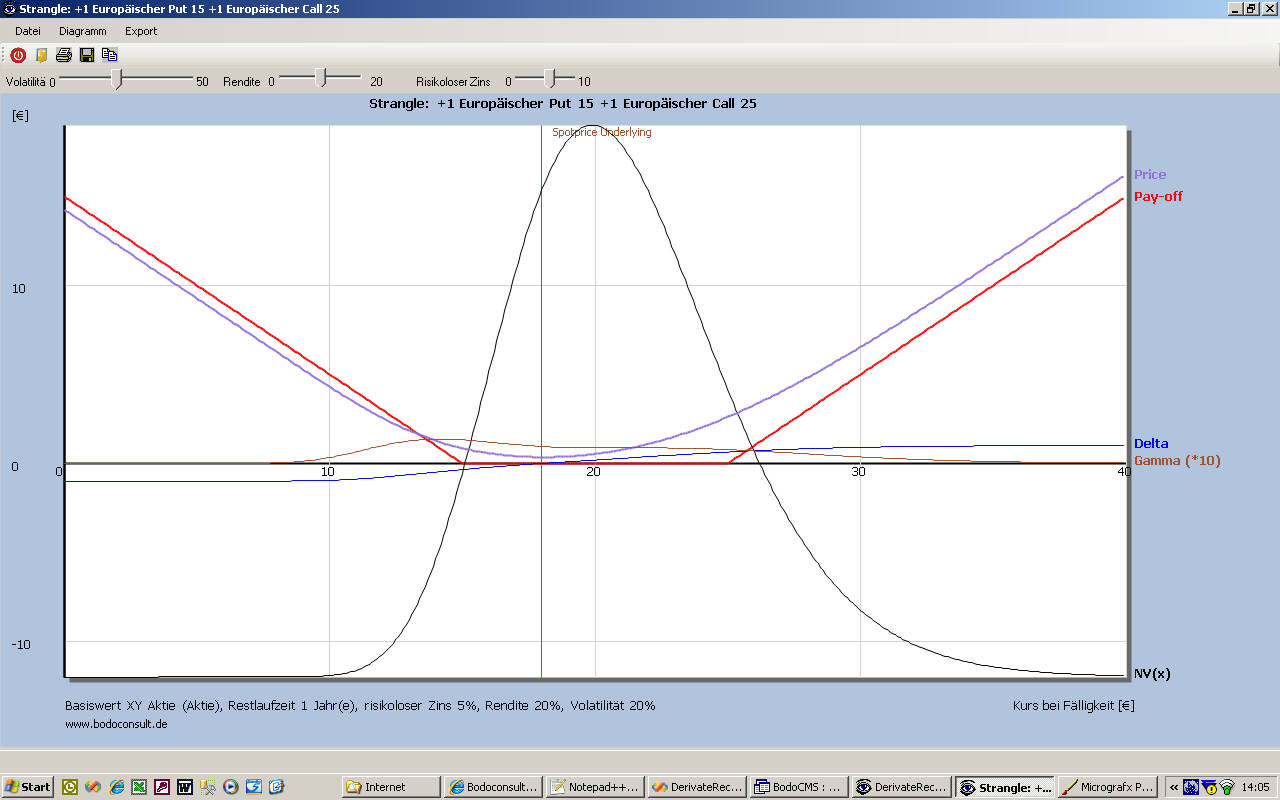Click the Risikoloser Zins slider handle
Image resolution: width=1280 pixels, height=800 pixels.
[x=549, y=78]
